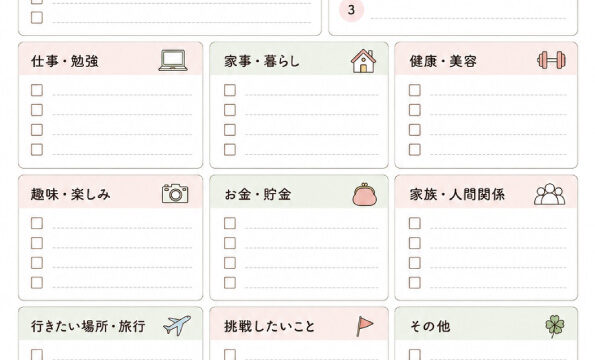
Task: Click the people icon beside 家族・人間関係
Action: pos(549,194)
